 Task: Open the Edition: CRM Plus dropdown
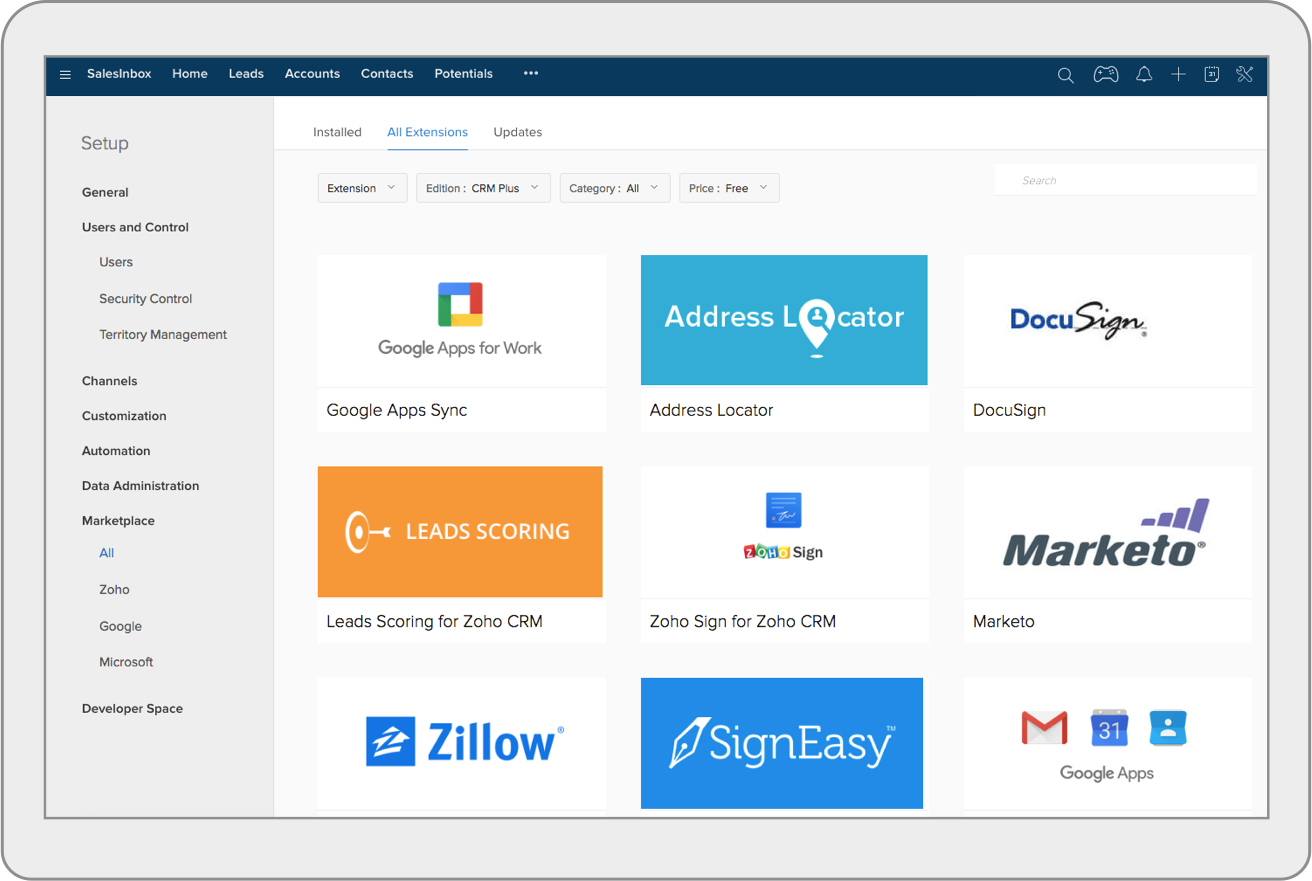(483, 188)
